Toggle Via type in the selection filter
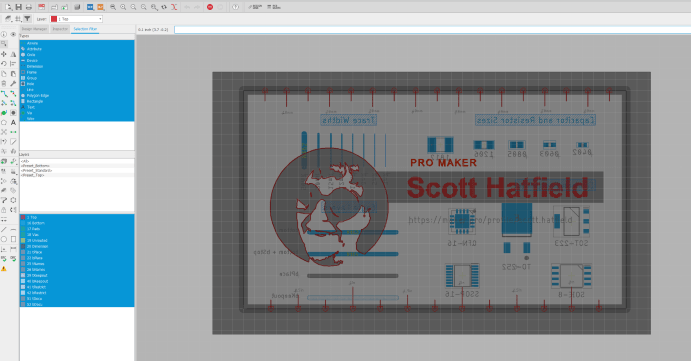Viewport: 691px width, 361px height. pyautogui.click(x=77, y=113)
